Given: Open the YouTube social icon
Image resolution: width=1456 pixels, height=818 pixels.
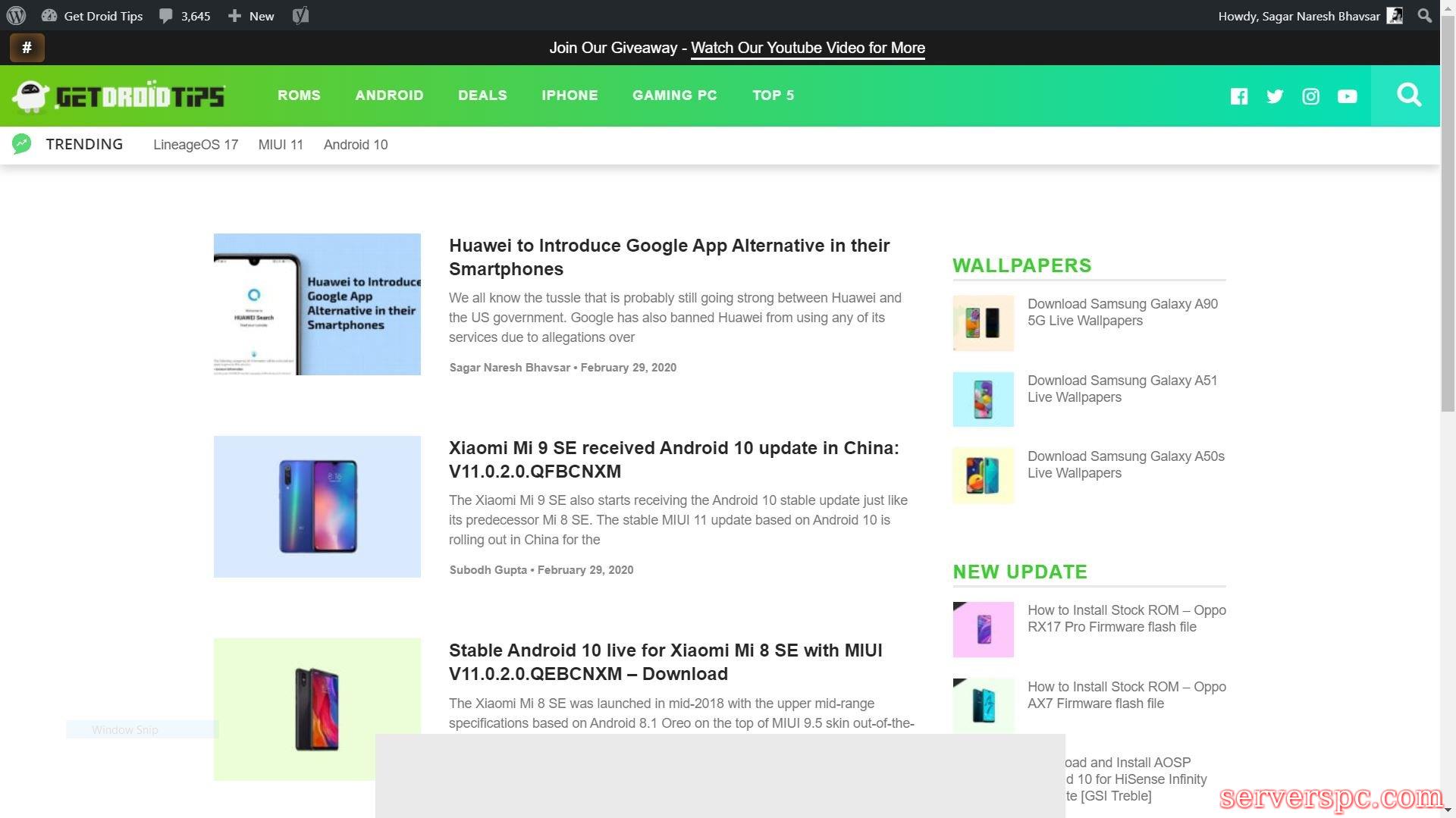Looking at the screenshot, I should click(1347, 96).
